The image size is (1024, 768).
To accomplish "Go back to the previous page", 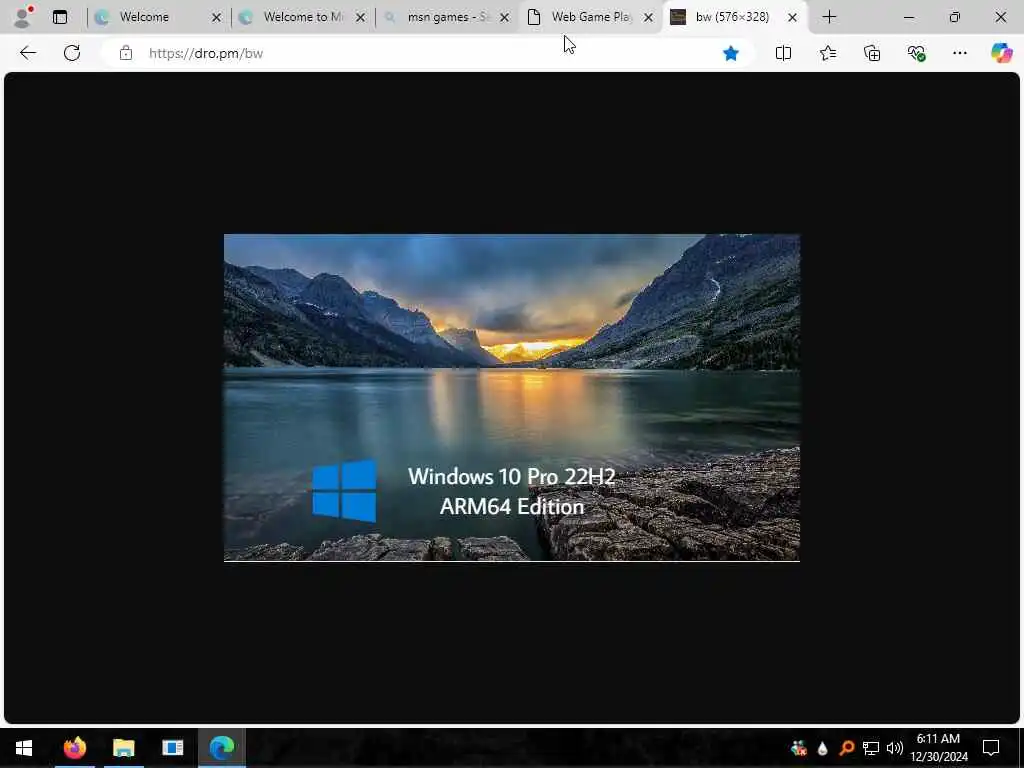I will click(x=27, y=53).
